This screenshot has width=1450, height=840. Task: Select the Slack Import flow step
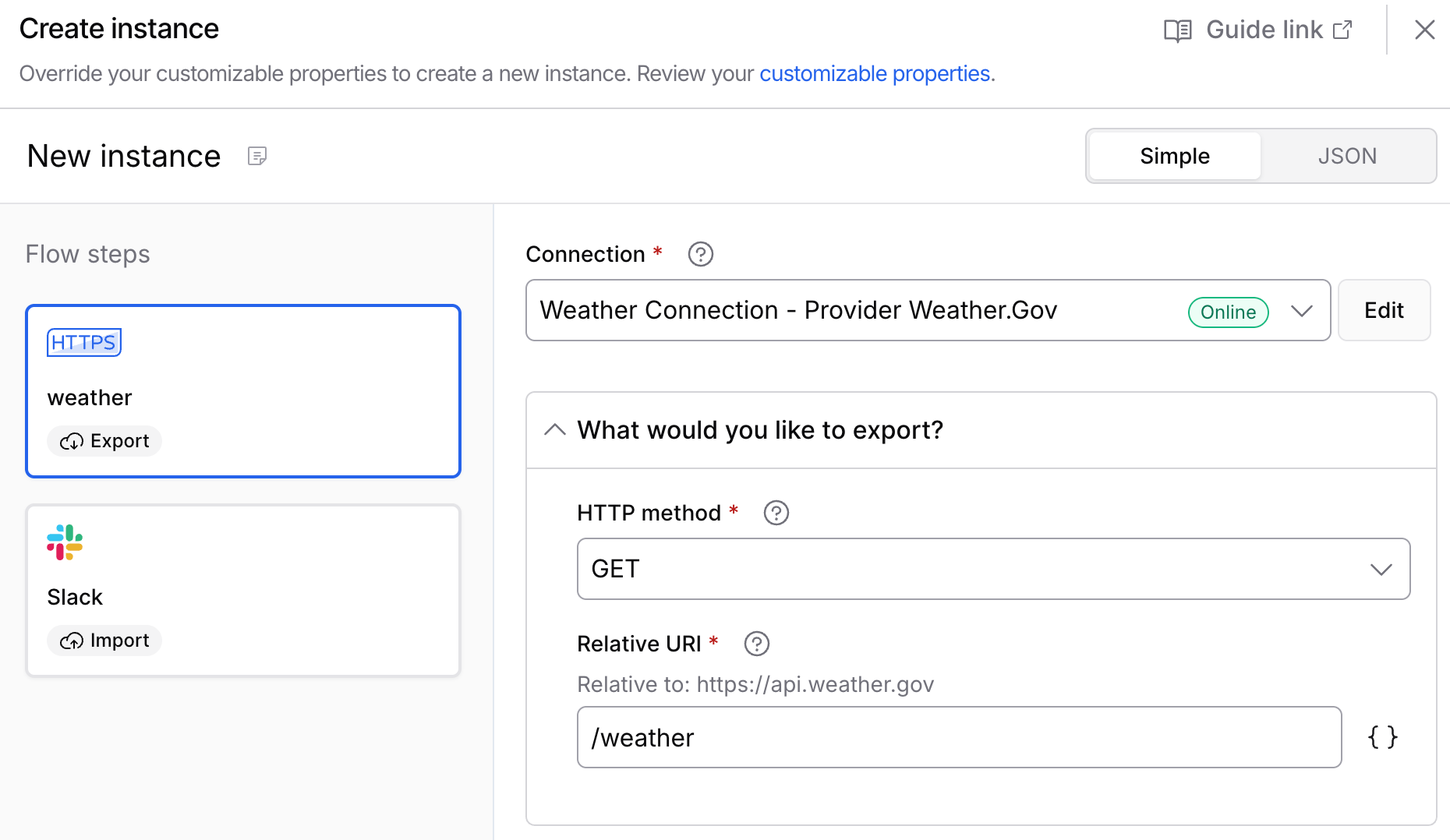(x=243, y=591)
